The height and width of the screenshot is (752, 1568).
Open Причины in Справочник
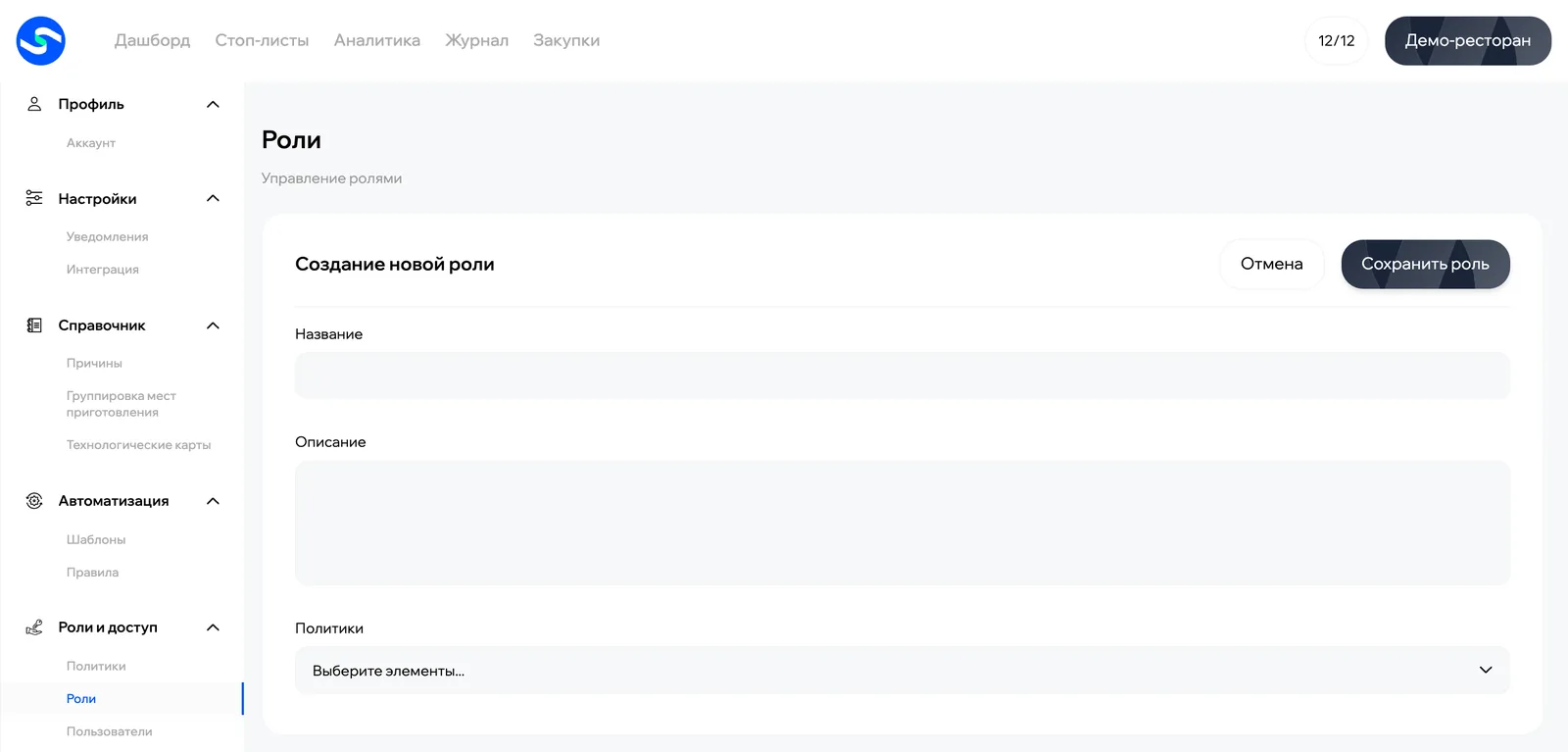point(94,364)
